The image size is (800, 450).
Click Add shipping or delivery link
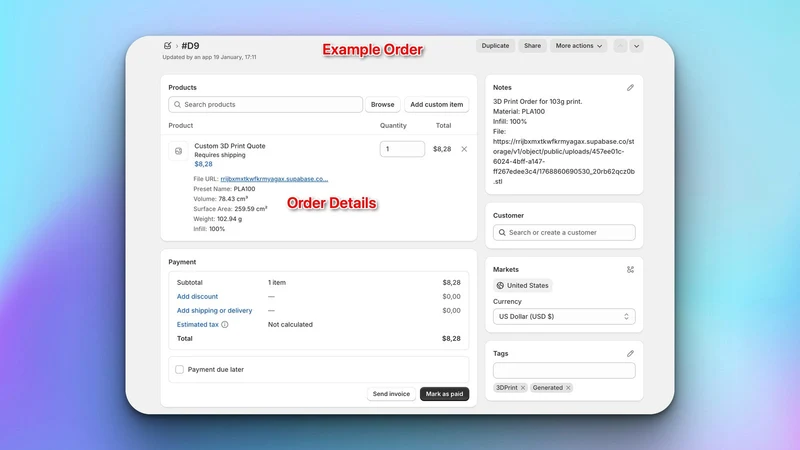pyautogui.click(x=214, y=311)
